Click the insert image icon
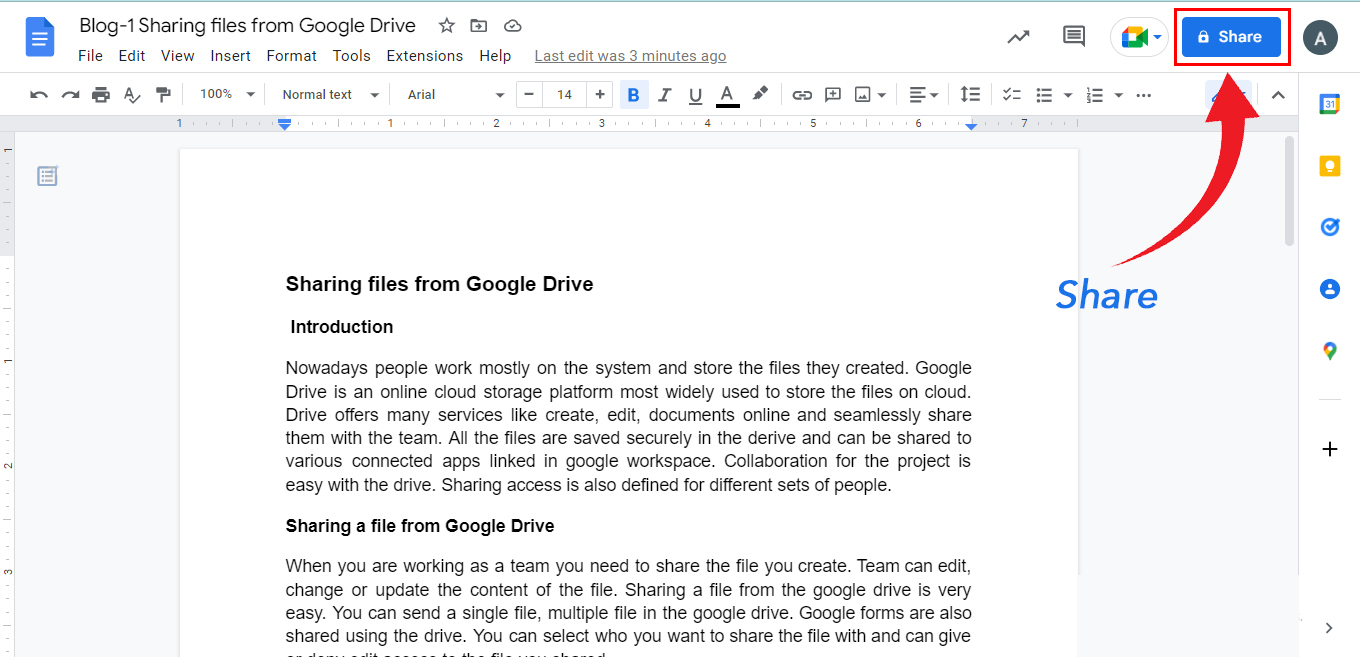 tap(862, 95)
